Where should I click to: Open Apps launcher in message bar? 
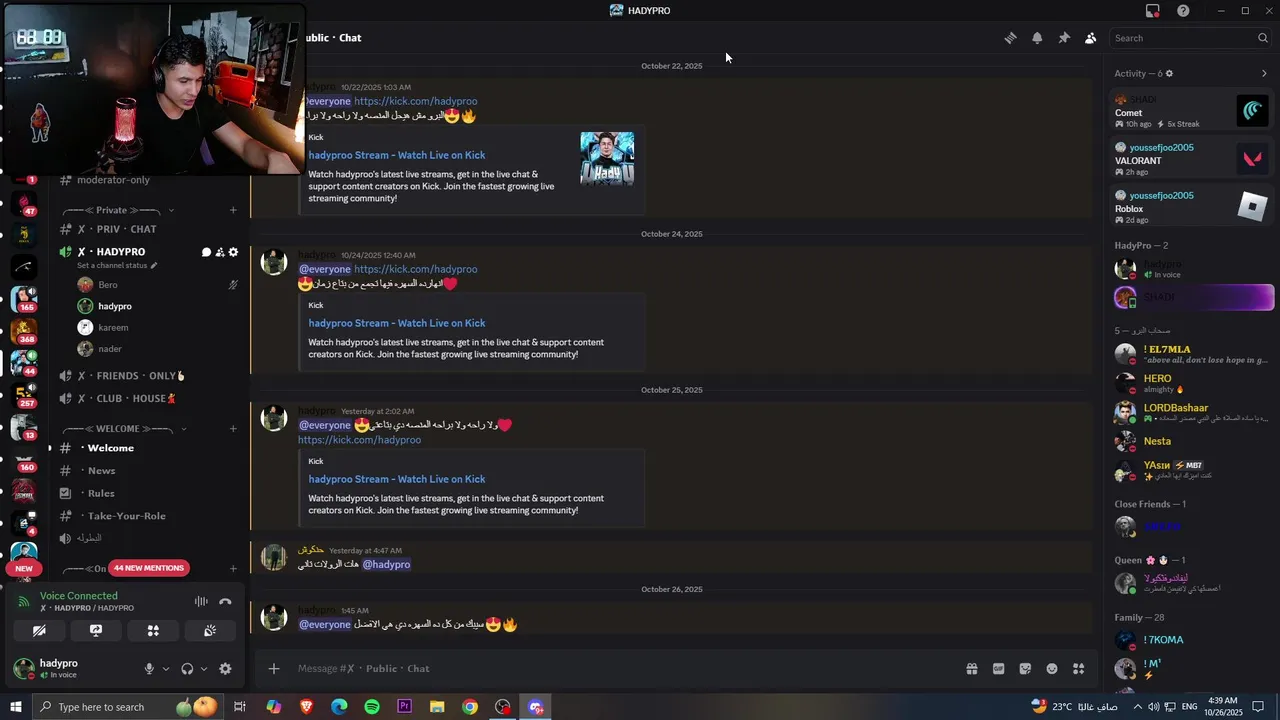coord(1079,669)
